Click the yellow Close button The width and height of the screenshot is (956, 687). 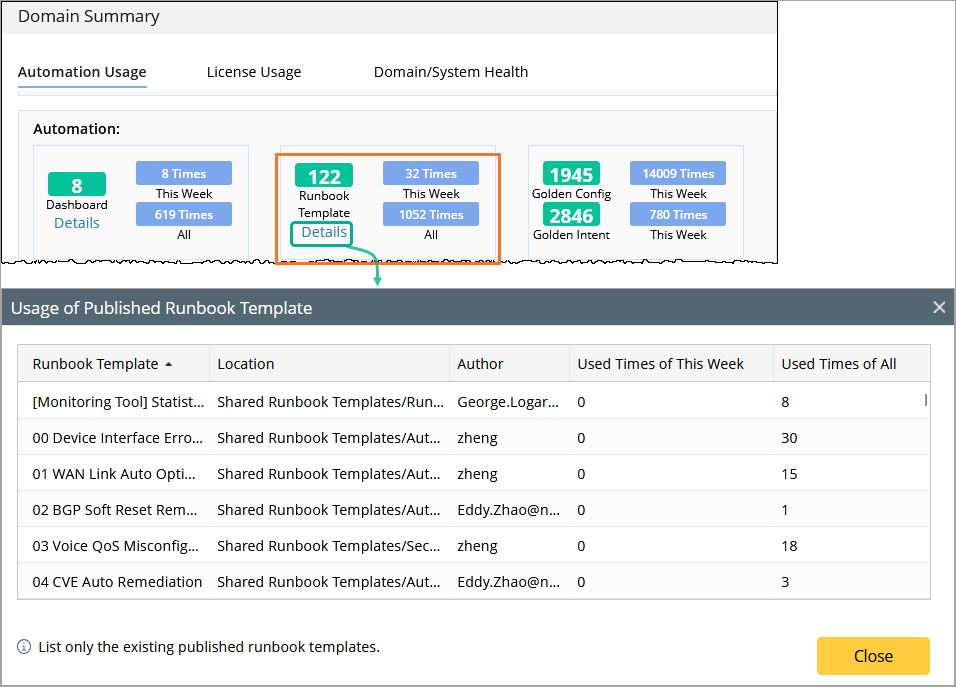coord(873,656)
